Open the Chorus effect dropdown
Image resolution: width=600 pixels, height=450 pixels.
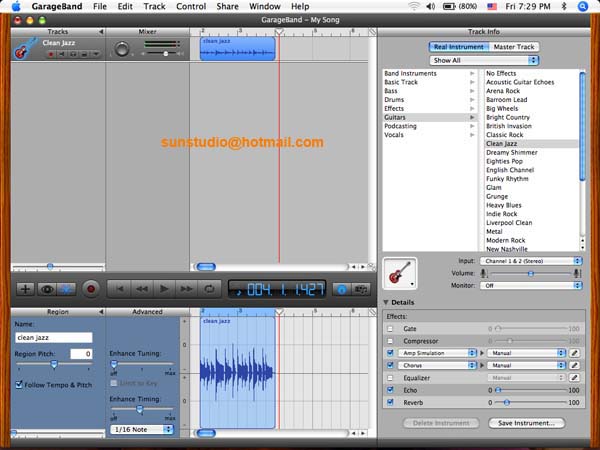437,365
